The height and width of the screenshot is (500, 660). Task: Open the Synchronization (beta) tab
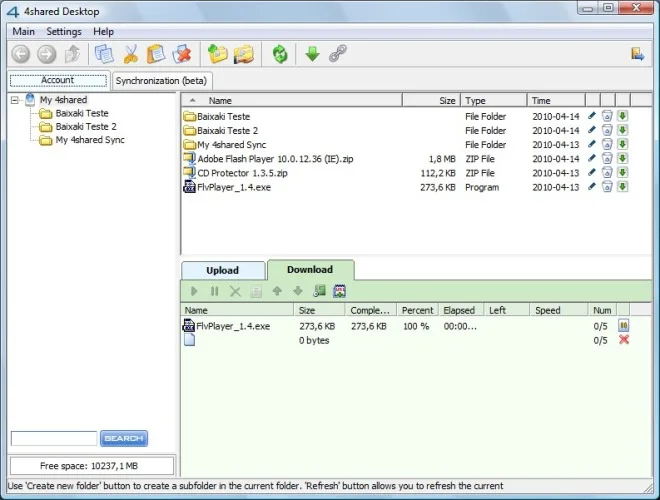click(x=161, y=81)
